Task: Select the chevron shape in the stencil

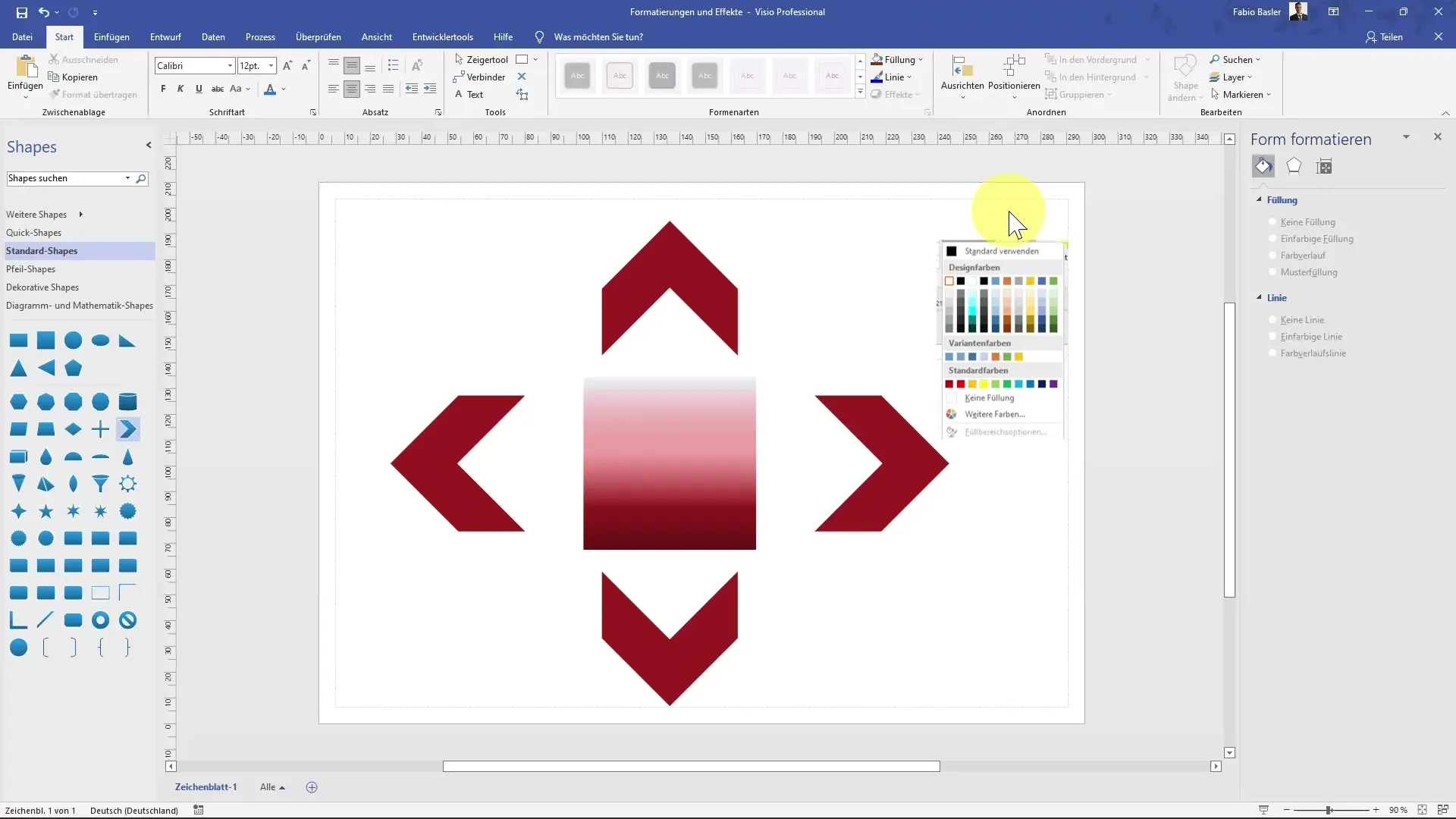Action: tap(127, 429)
